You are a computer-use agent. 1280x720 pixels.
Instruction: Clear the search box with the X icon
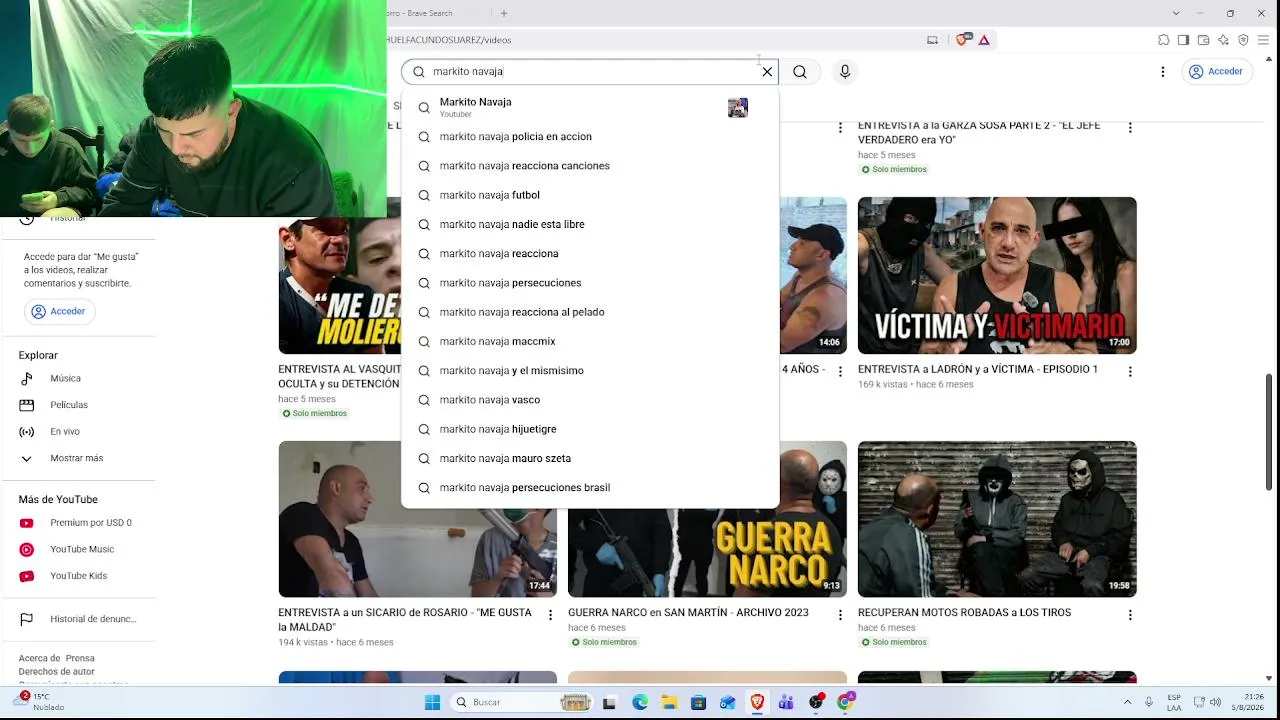coord(767,72)
